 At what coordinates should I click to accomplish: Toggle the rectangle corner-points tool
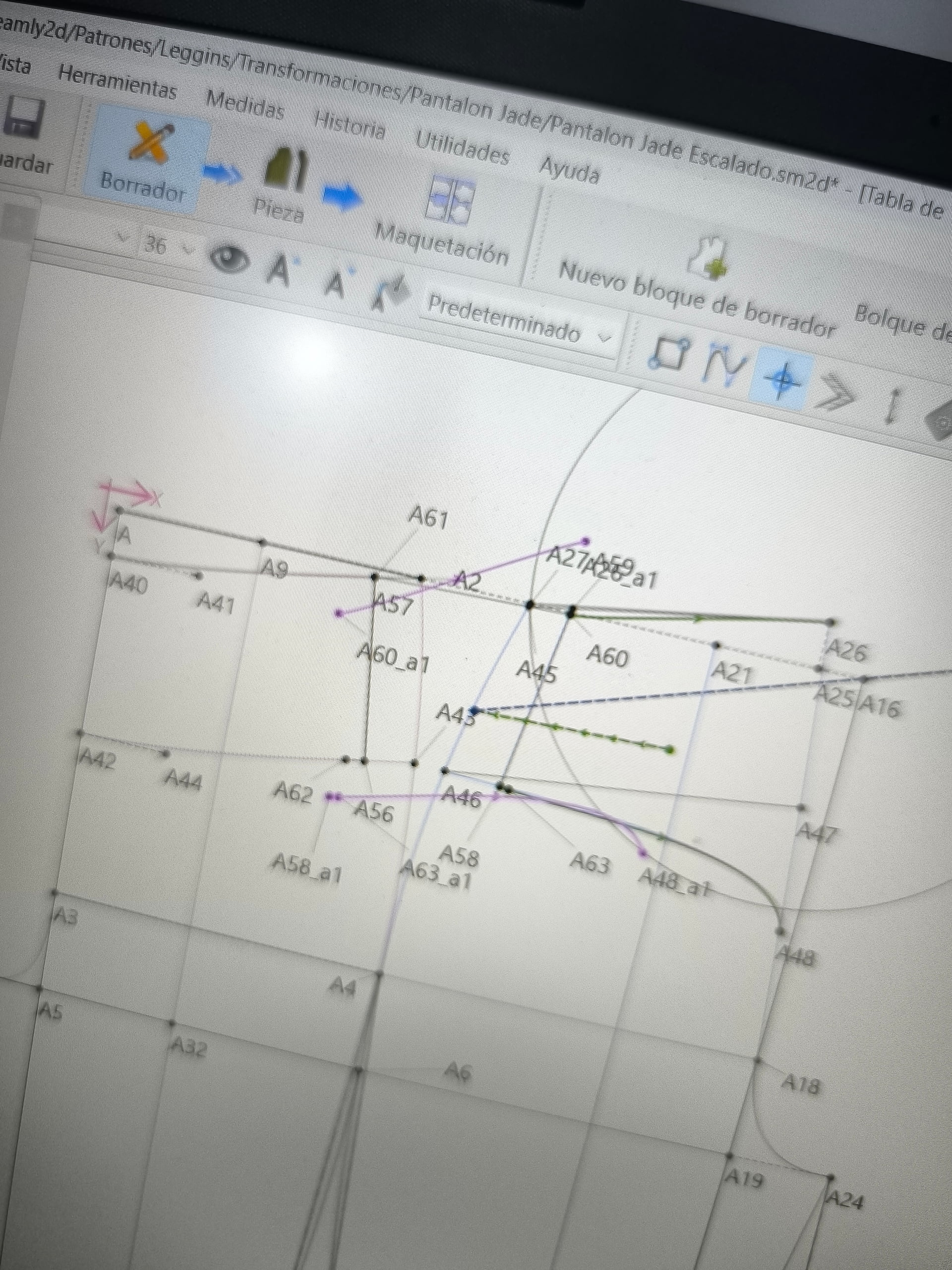(668, 353)
